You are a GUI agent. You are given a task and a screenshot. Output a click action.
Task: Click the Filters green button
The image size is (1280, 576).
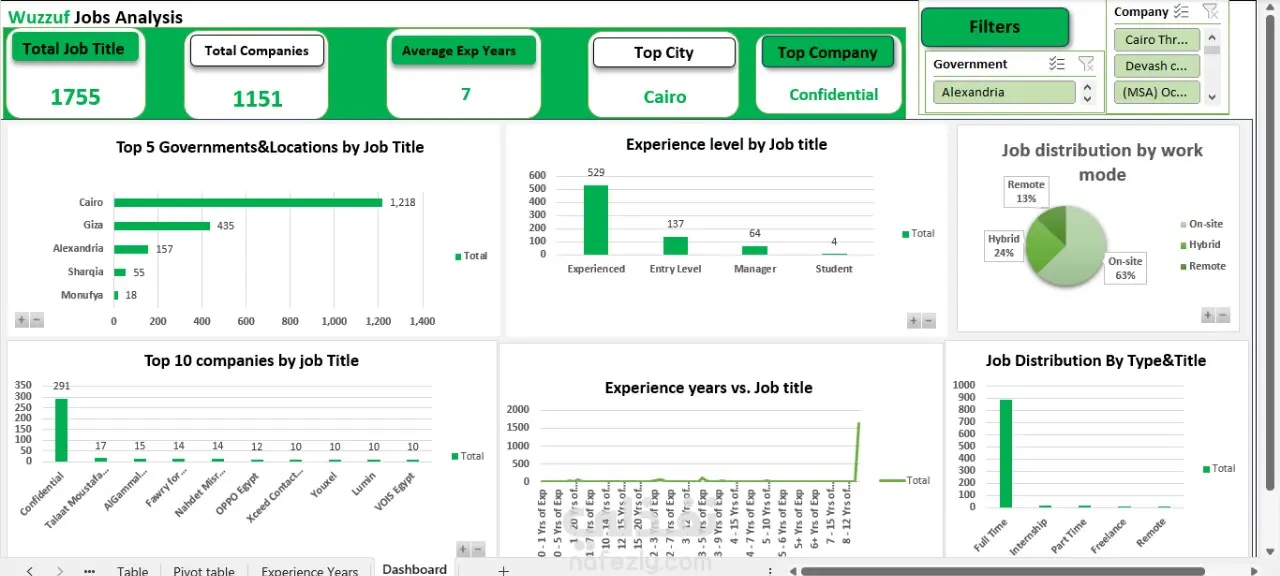point(994,27)
